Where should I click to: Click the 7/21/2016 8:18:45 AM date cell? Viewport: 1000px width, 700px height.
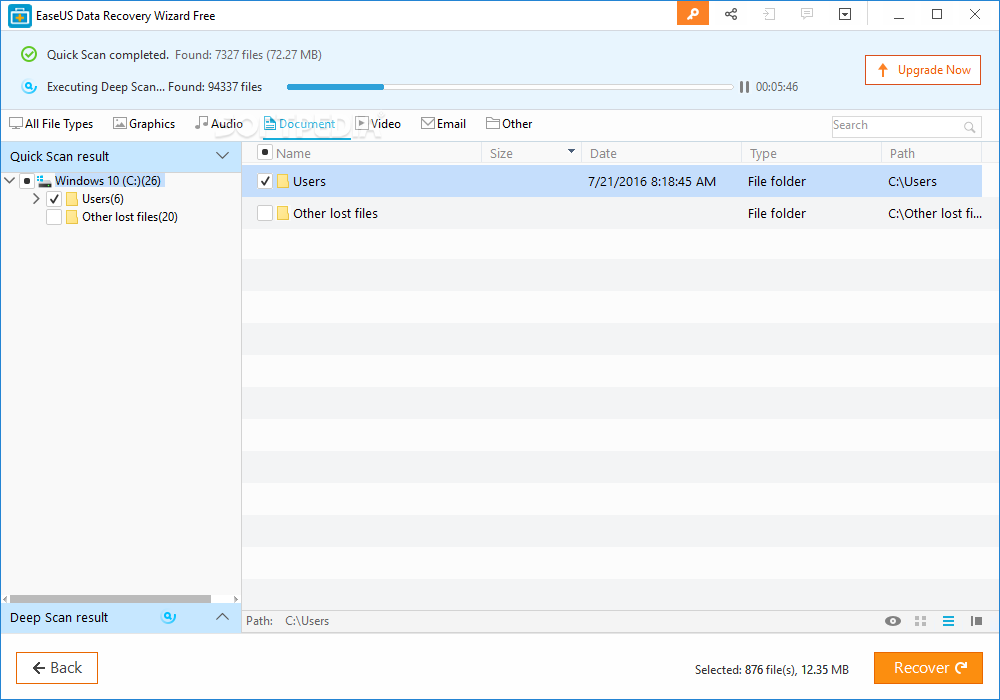coord(652,181)
